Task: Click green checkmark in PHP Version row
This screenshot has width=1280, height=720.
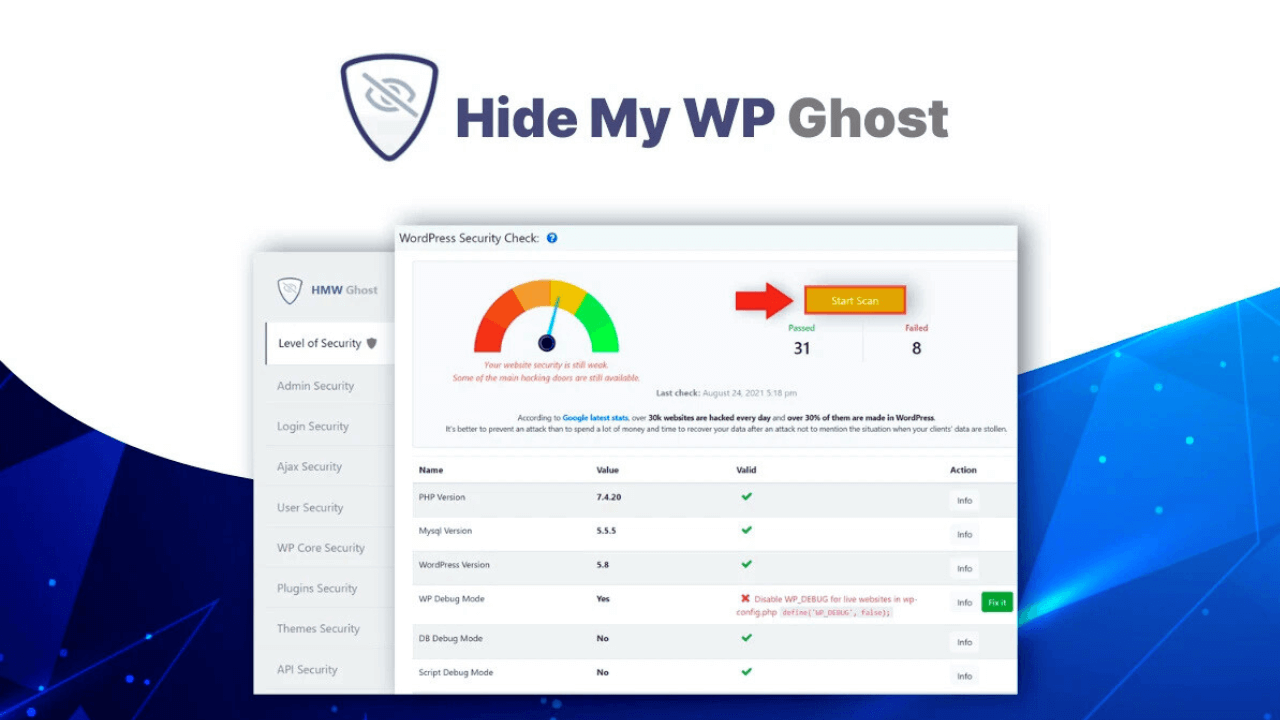Action: click(x=746, y=497)
